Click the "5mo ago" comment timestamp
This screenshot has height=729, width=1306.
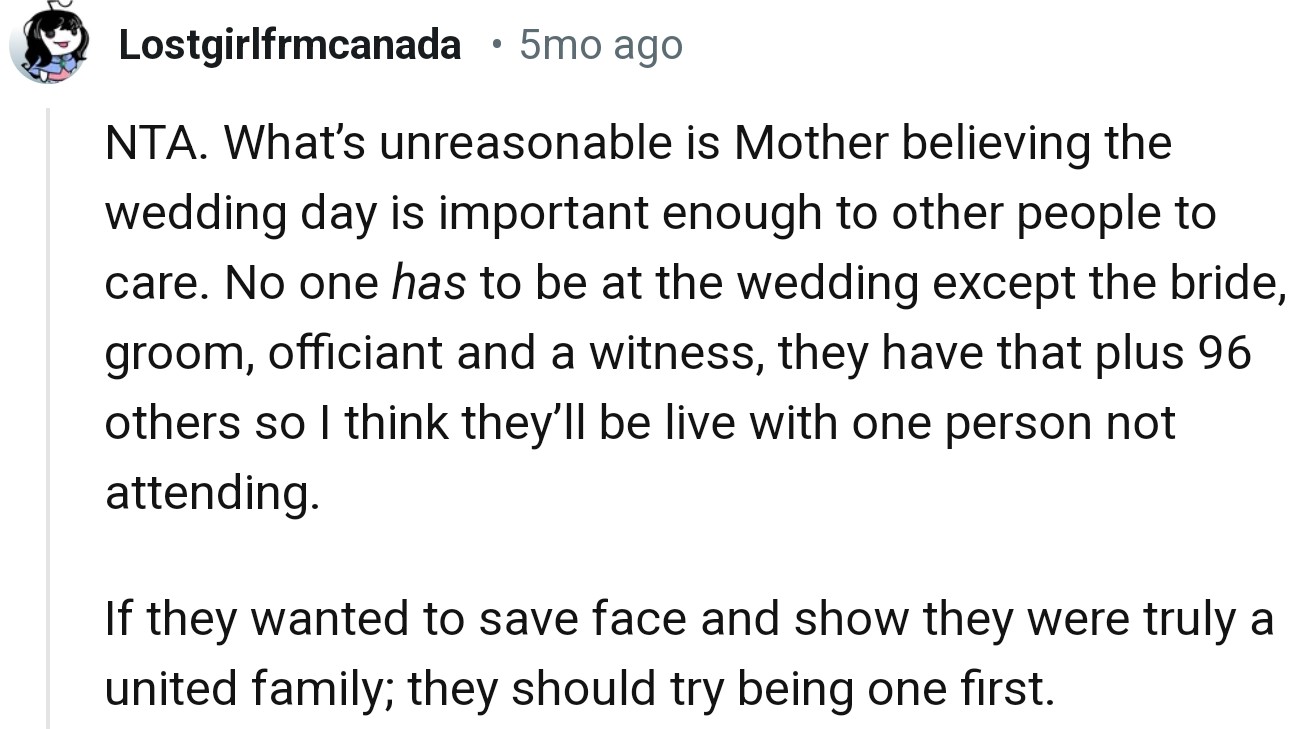(x=600, y=46)
